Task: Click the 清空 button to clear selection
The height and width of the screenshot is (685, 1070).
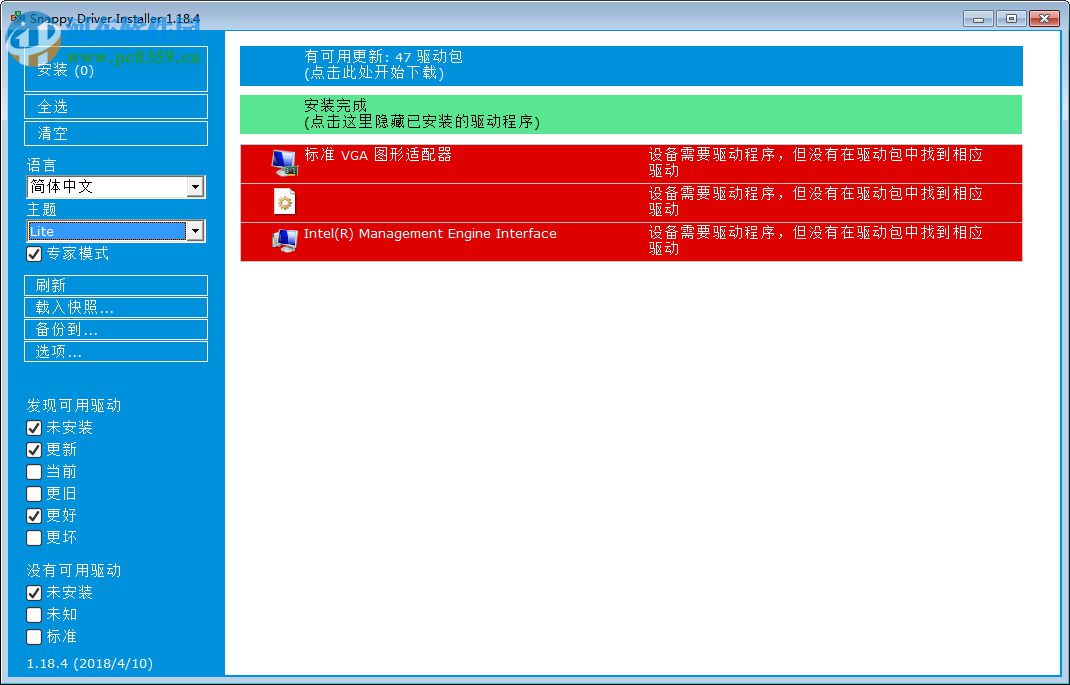Action: (x=115, y=133)
